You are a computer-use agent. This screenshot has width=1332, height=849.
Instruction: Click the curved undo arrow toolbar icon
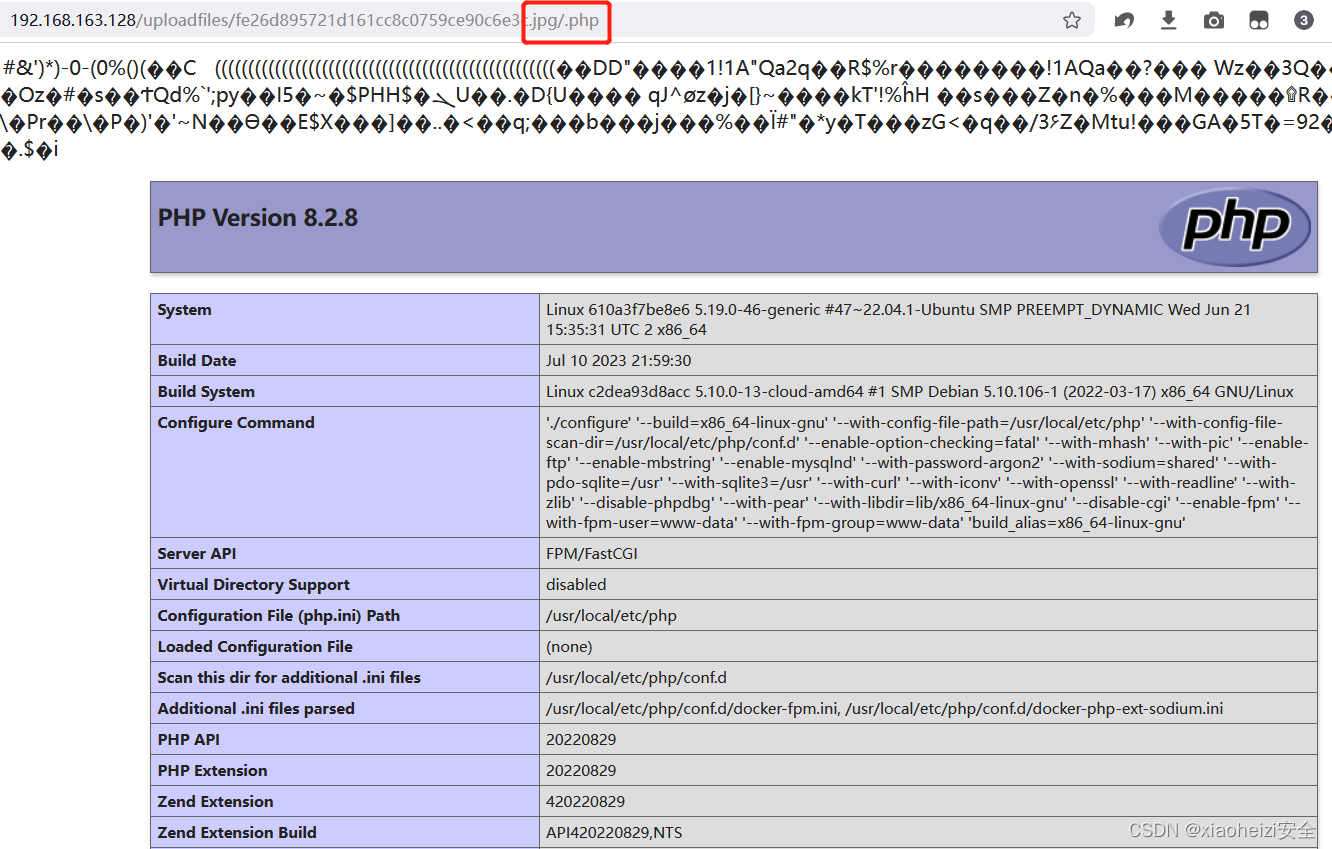click(x=1124, y=19)
